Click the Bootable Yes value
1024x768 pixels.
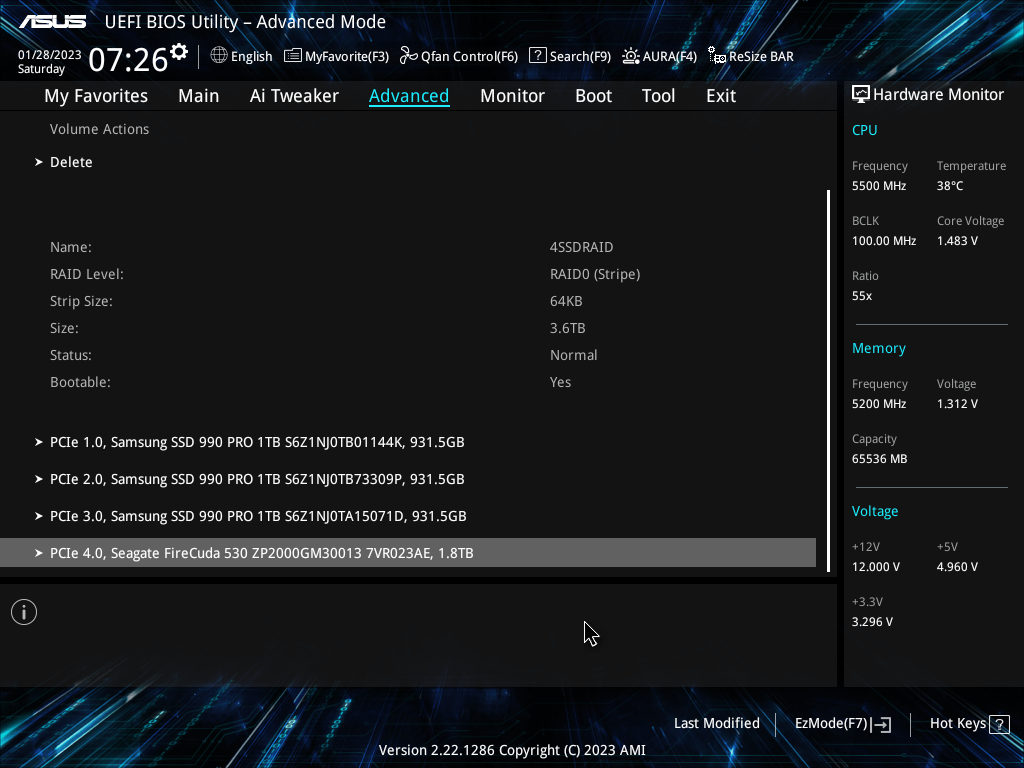tap(560, 383)
